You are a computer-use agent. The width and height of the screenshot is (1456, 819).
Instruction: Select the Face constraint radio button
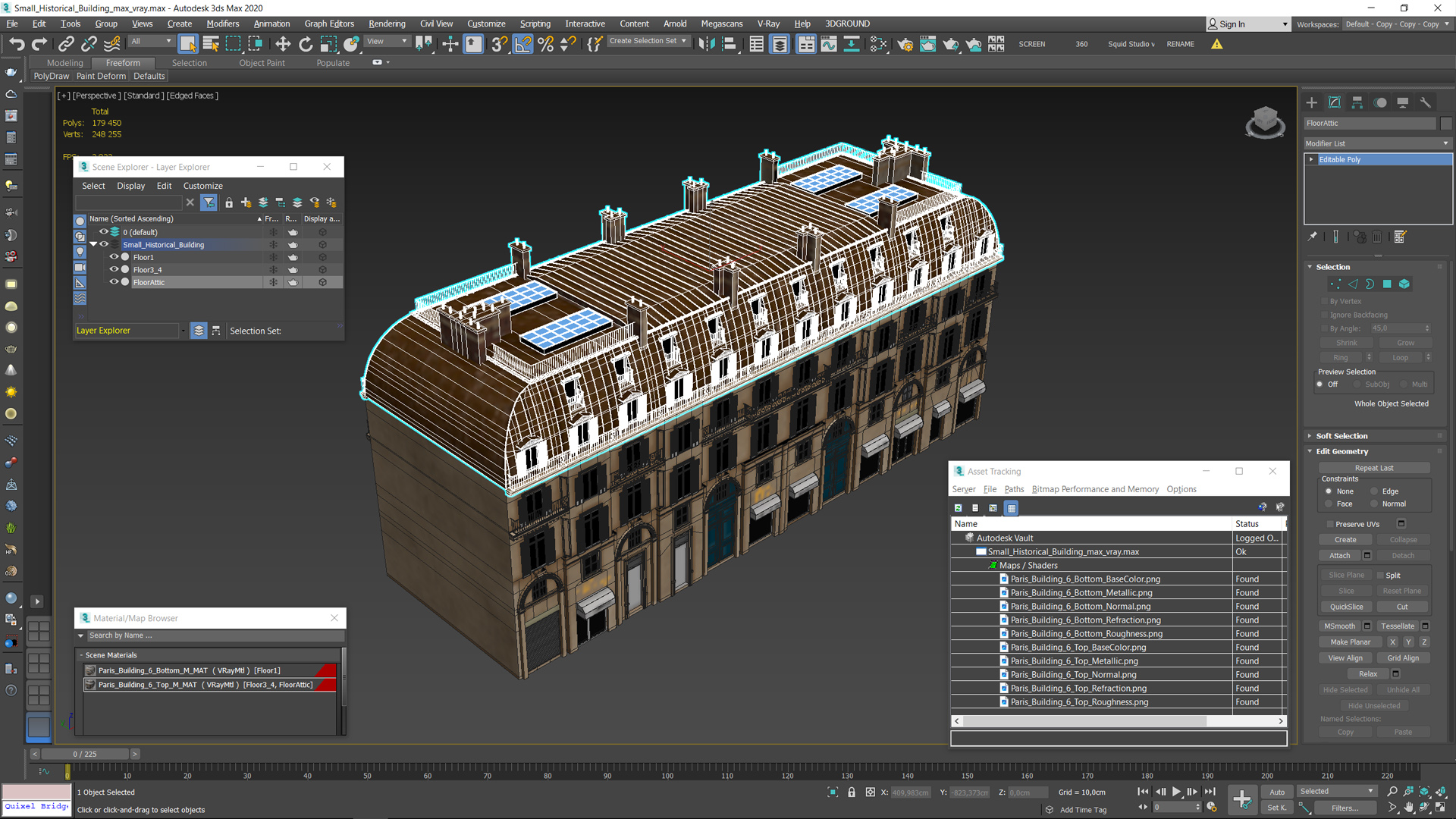1329,504
